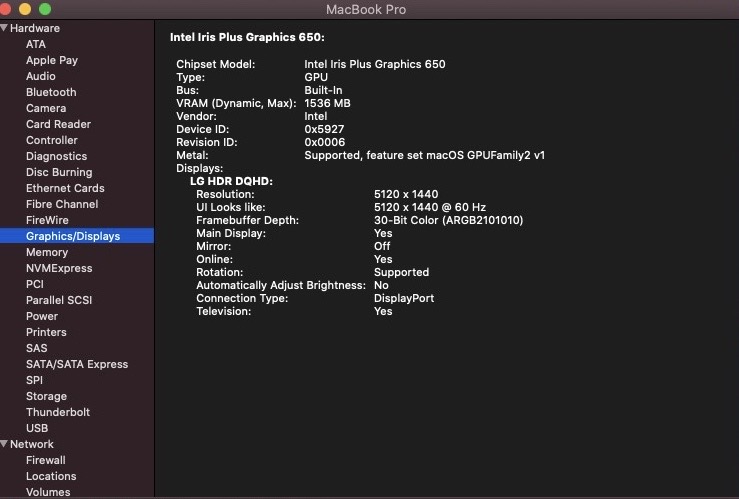The image size is (739, 499).
Task: Click the Metal supported feature set text
Action: pyautogui.click(x=425, y=155)
